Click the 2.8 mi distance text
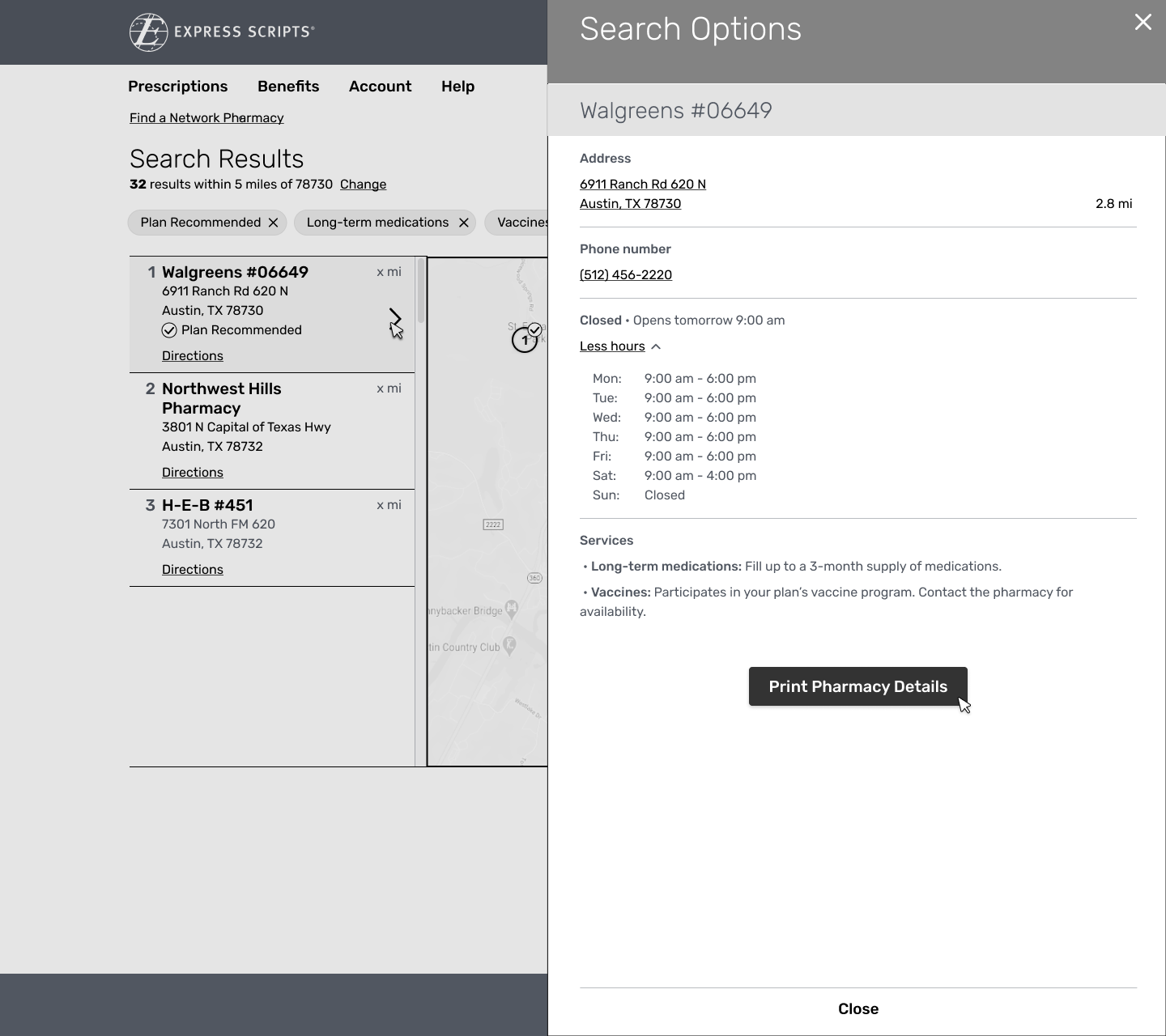Image resolution: width=1166 pixels, height=1036 pixels. [1114, 204]
